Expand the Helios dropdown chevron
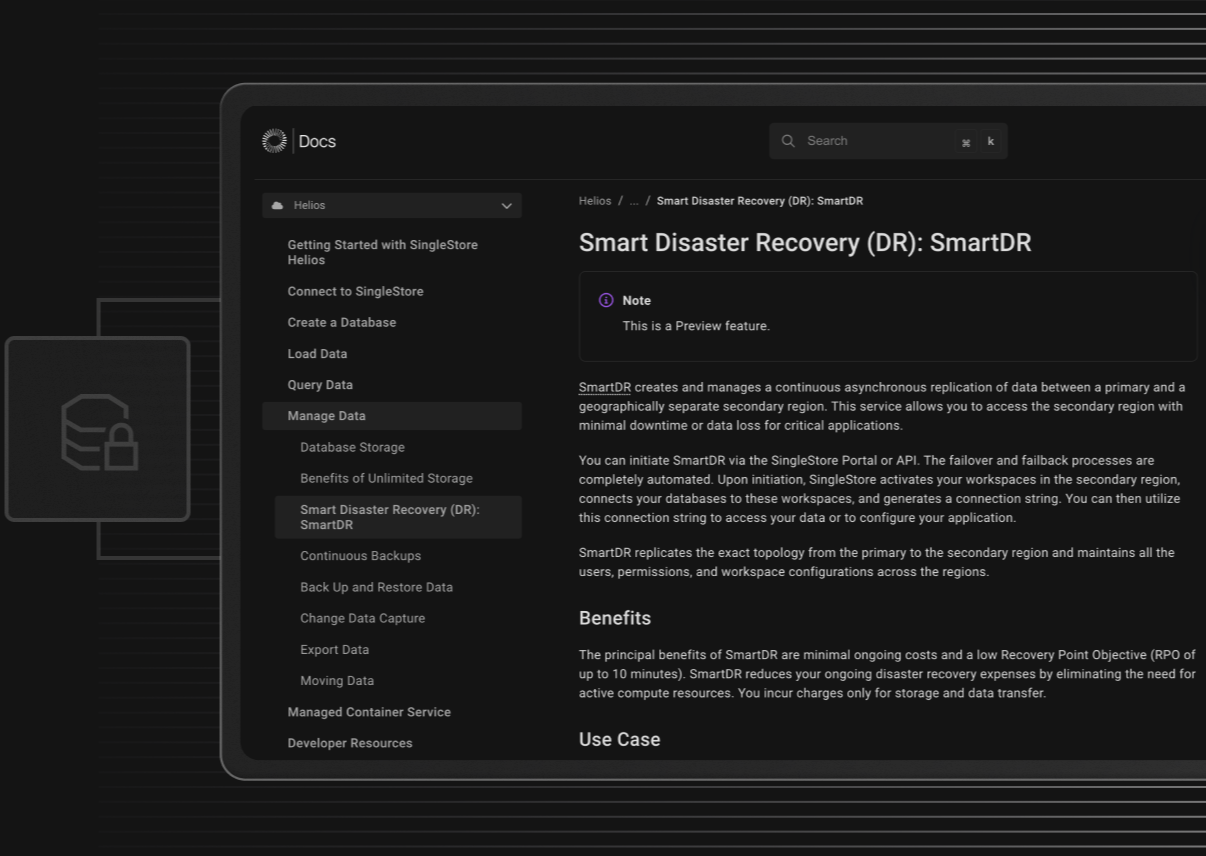The image size is (1206, 856). pyautogui.click(x=506, y=206)
